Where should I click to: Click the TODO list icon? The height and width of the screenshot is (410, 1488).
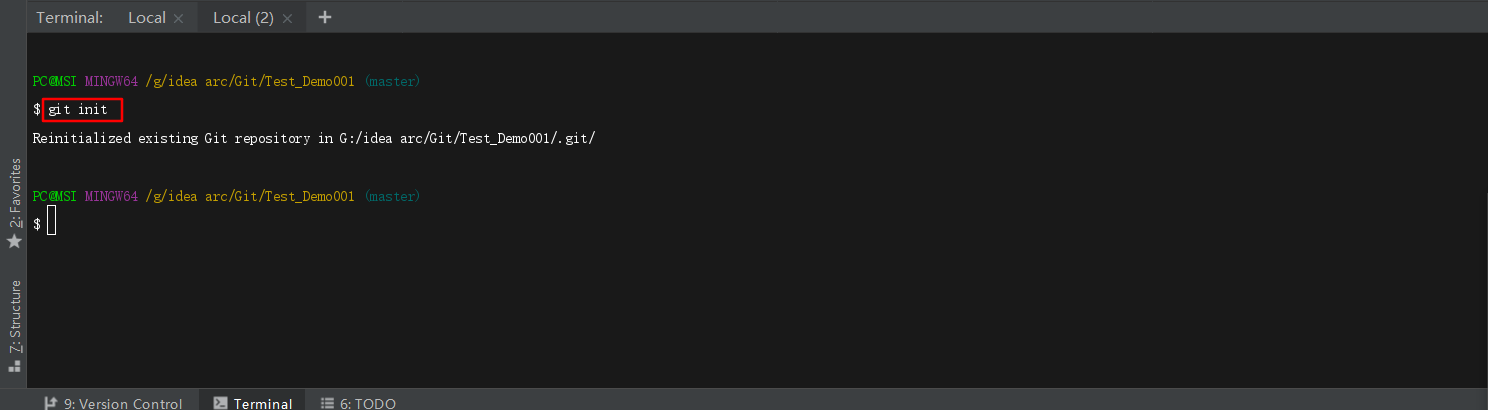(x=327, y=403)
